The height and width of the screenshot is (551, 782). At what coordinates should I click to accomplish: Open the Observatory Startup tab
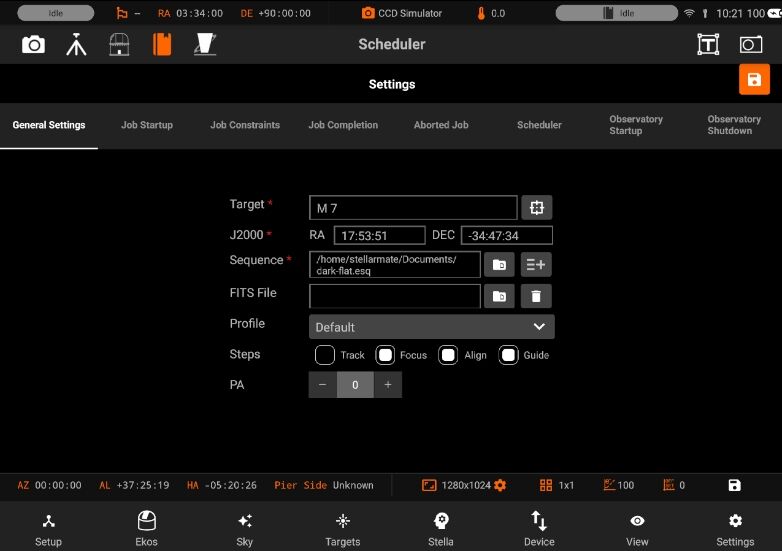point(636,125)
